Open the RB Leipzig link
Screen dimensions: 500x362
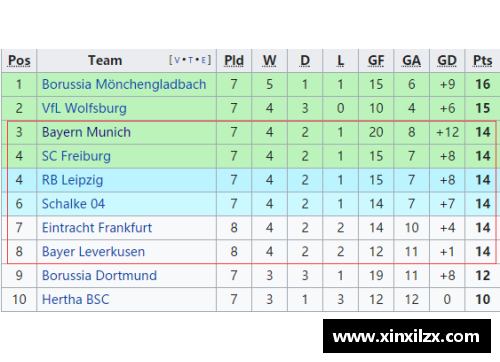tap(73, 180)
